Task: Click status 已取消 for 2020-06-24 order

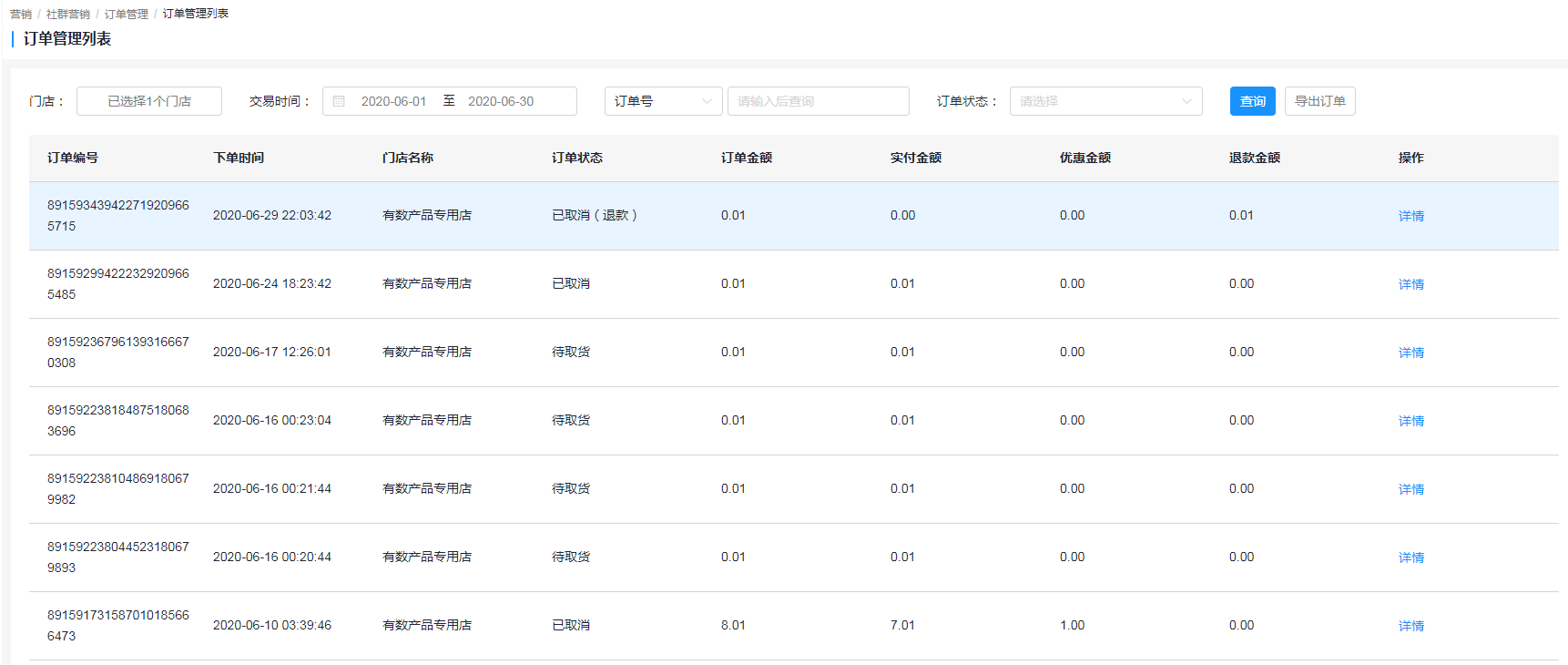Action: pos(571,283)
